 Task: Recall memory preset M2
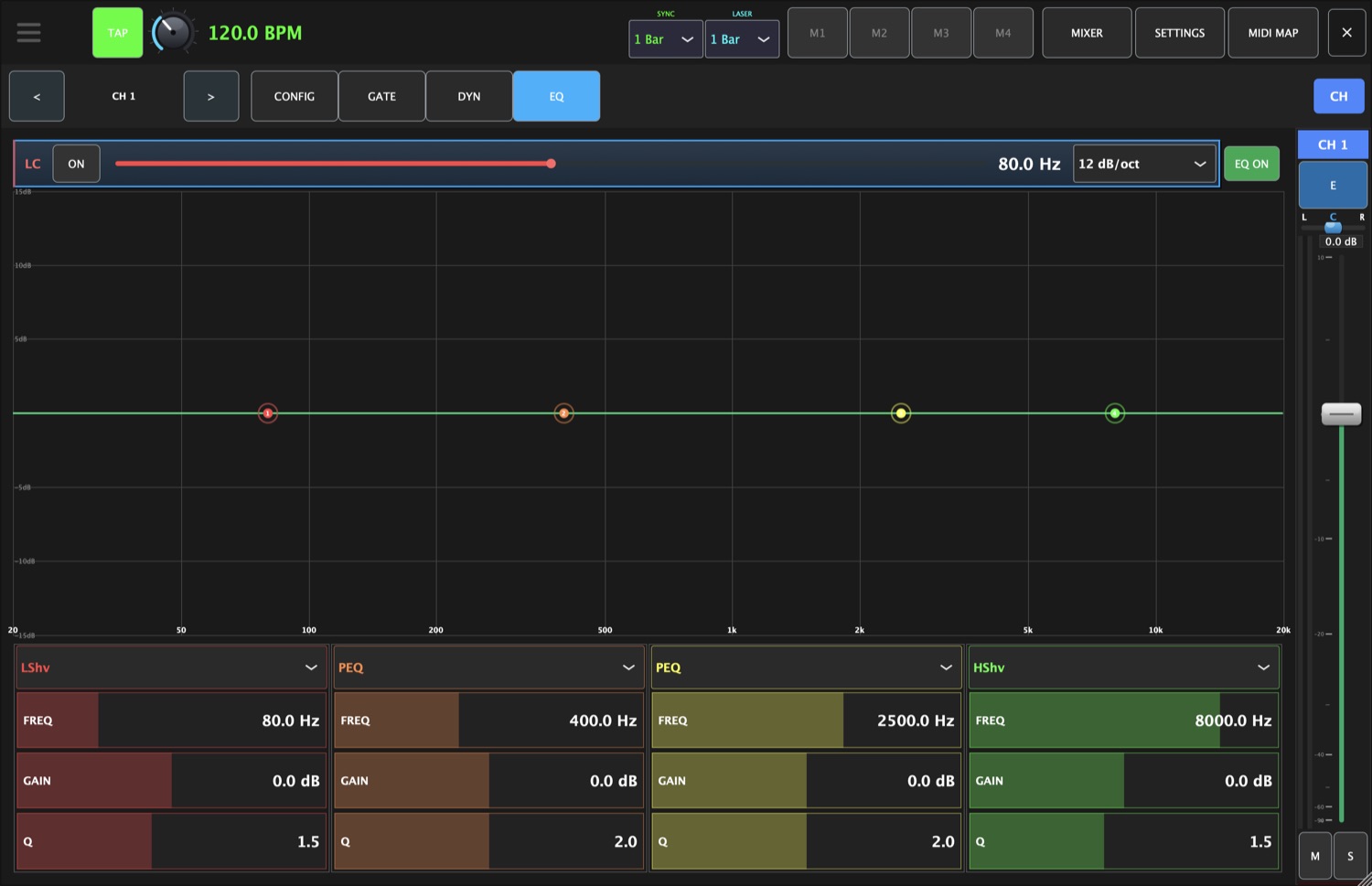pos(879,33)
